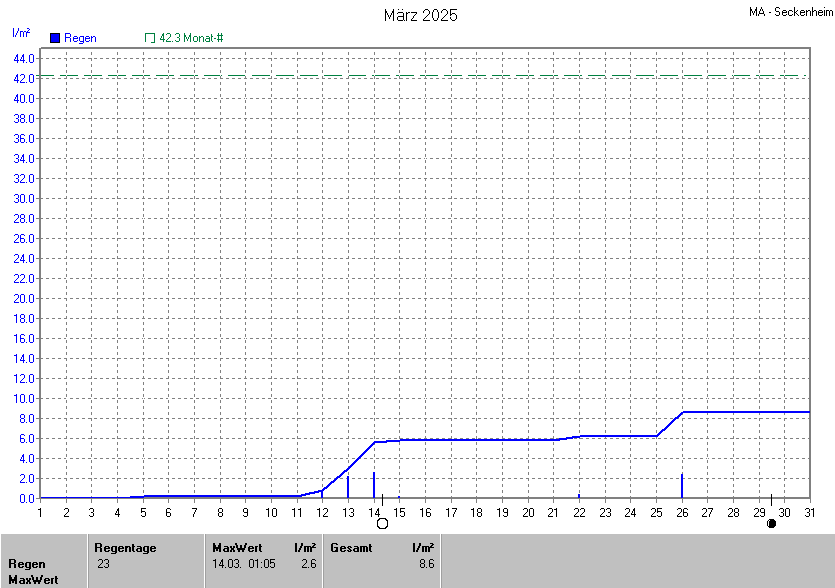
Task: Click the März 2025 chart title
Action: tap(421, 15)
